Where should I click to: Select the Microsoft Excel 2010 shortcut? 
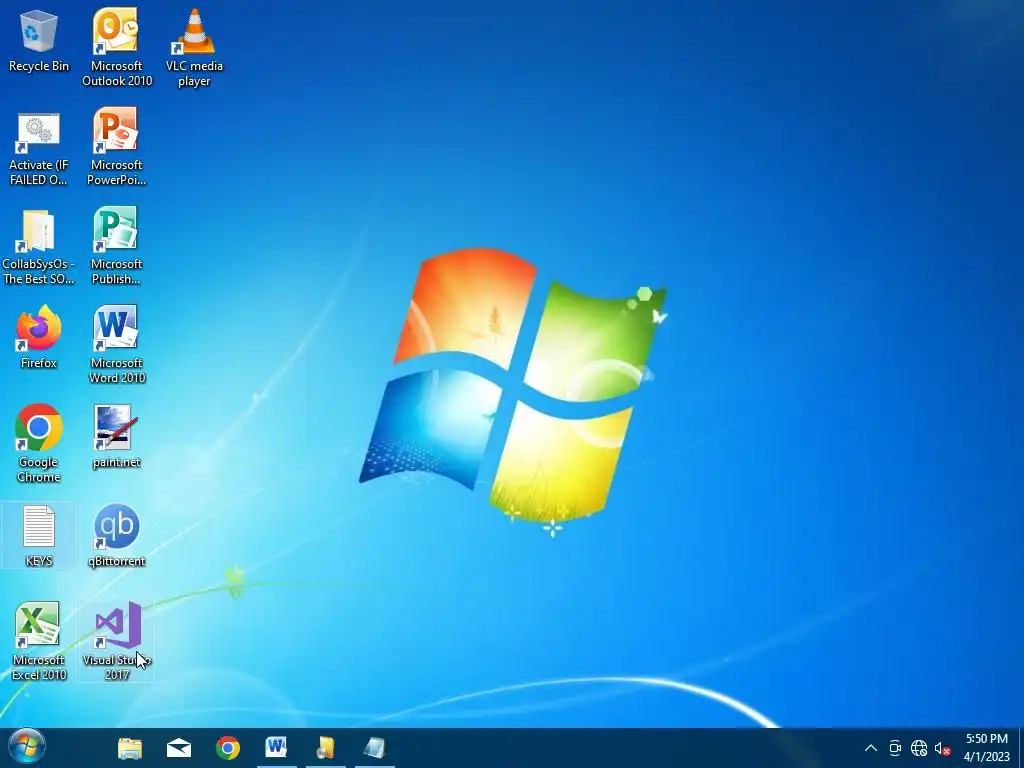click(x=39, y=641)
